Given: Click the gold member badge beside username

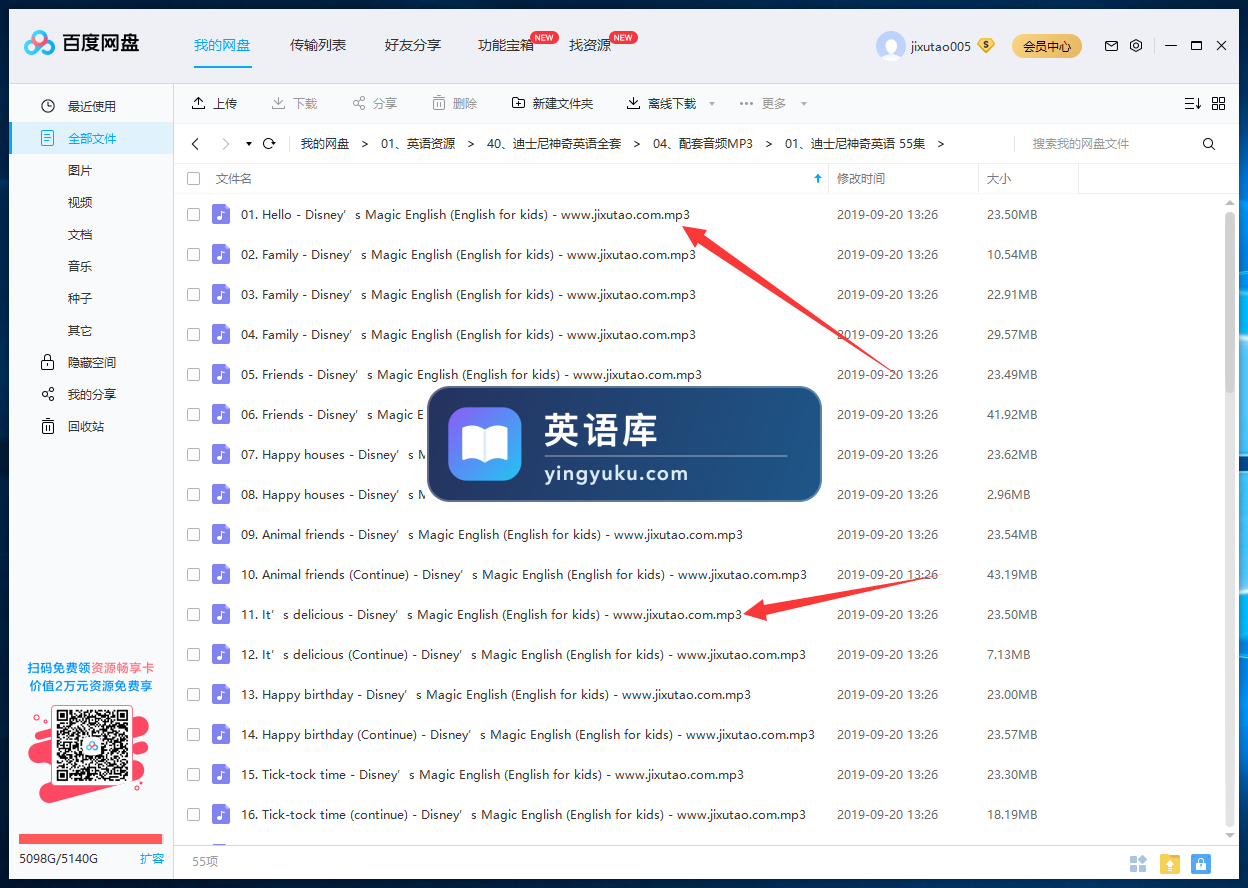Looking at the screenshot, I should (x=986, y=45).
